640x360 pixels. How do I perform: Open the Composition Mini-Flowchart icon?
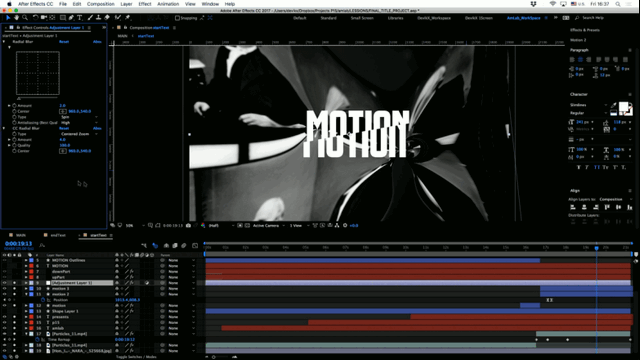[x=144, y=245]
